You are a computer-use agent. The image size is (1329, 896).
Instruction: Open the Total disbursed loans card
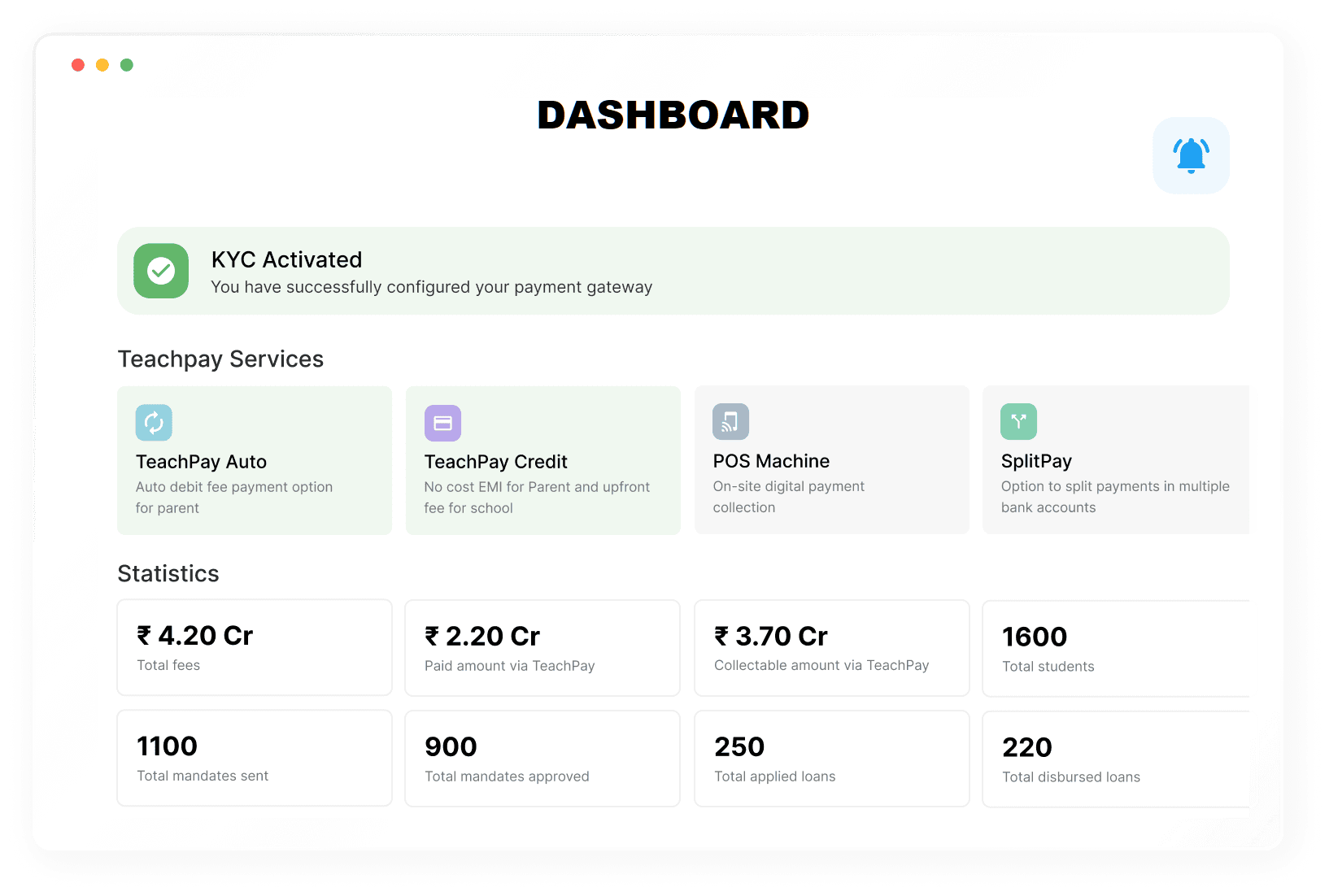(x=1114, y=759)
